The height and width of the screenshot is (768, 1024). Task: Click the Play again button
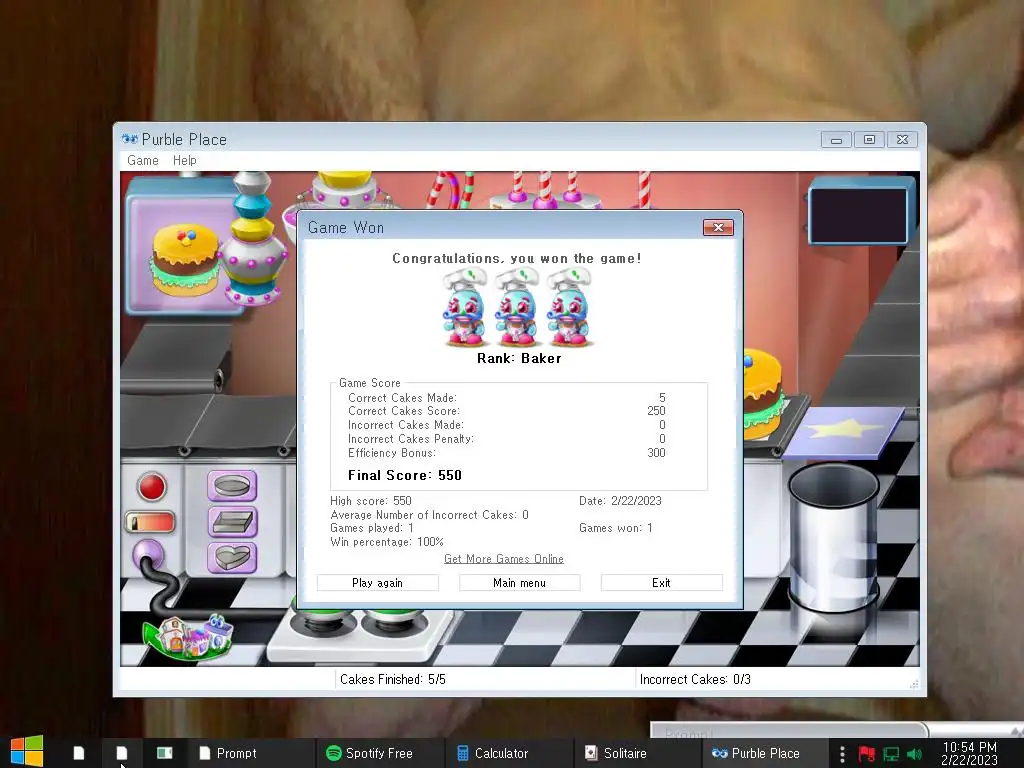(x=377, y=583)
